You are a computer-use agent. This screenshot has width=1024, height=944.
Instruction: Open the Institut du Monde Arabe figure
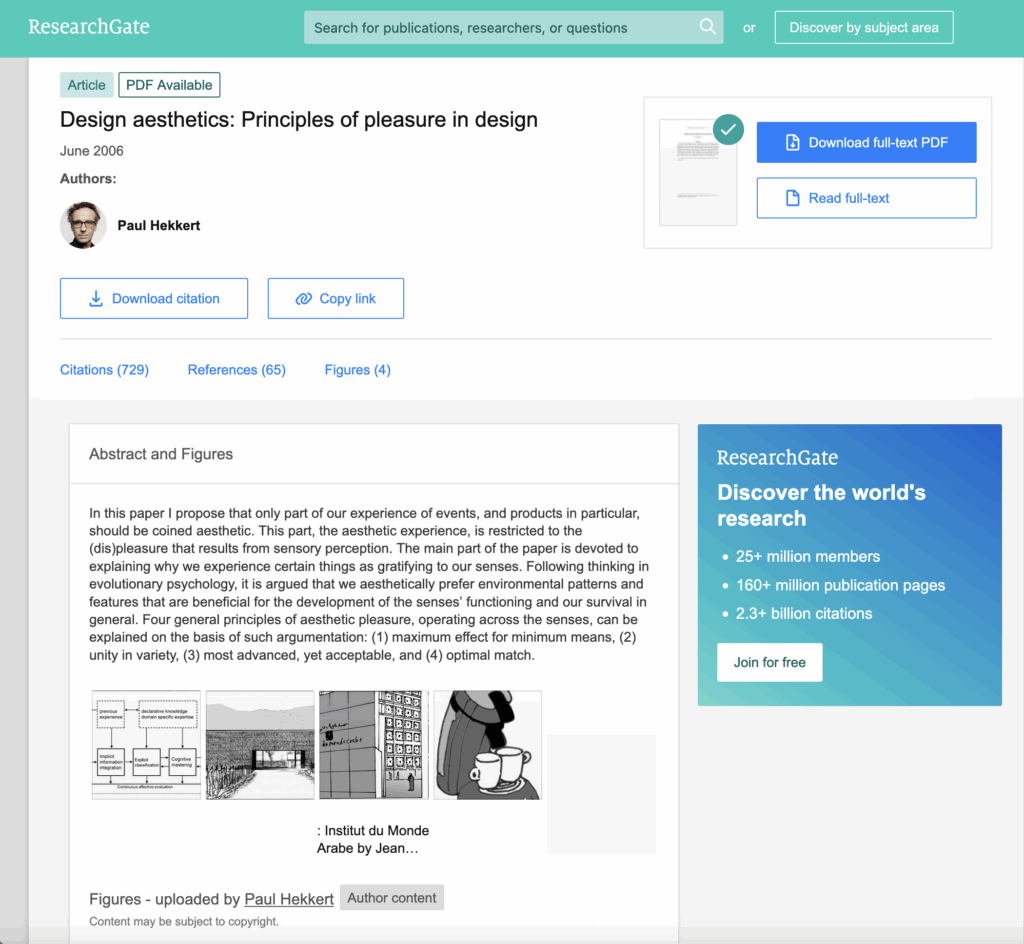(373, 745)
